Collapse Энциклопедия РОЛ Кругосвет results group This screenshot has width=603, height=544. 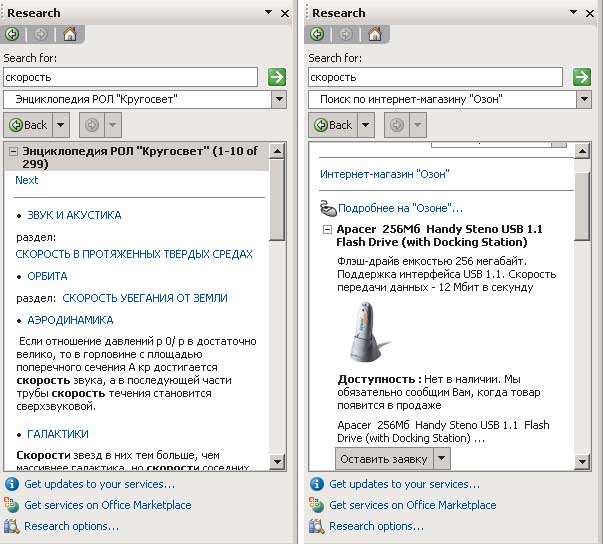(x=13, y=151)
